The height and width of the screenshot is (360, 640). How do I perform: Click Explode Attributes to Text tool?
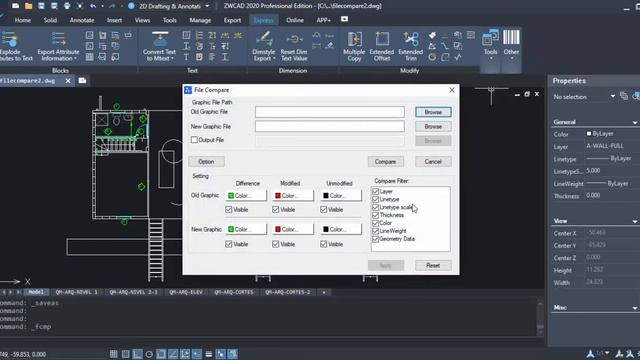coord(11,46)
